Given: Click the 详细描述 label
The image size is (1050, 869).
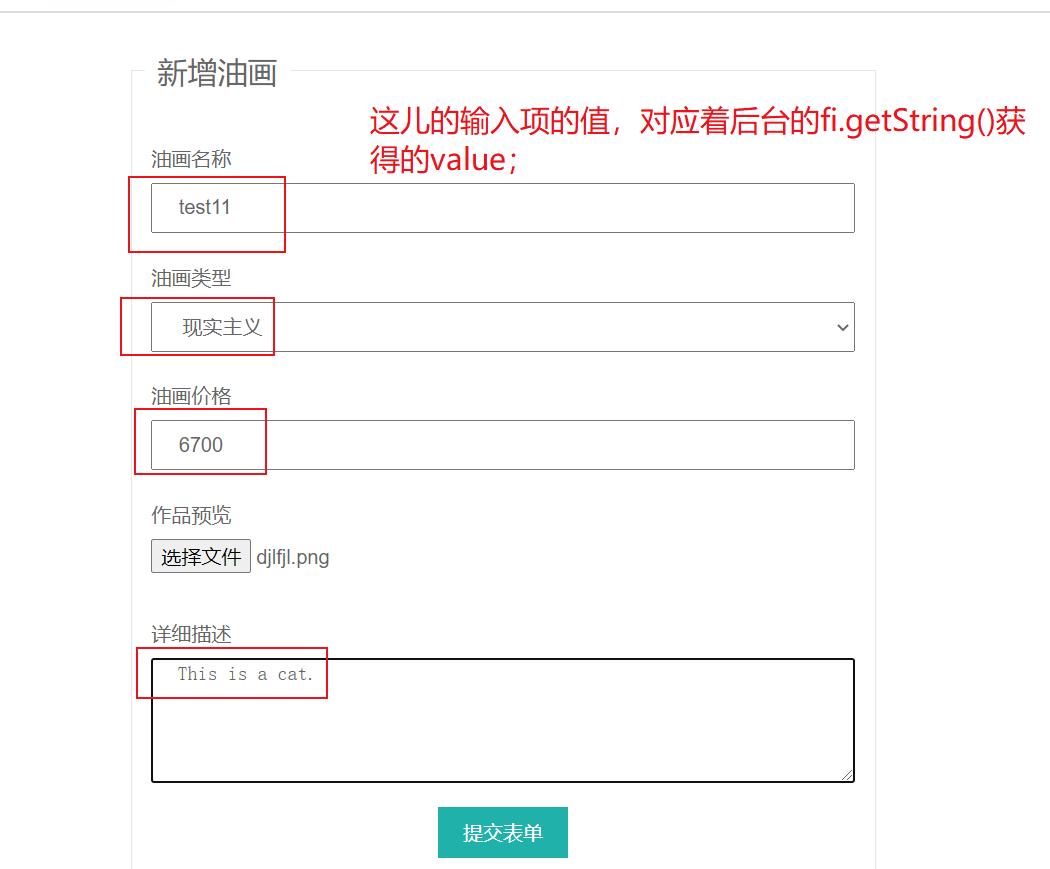Looking at the screenshot, I should [x=191, y=634].
